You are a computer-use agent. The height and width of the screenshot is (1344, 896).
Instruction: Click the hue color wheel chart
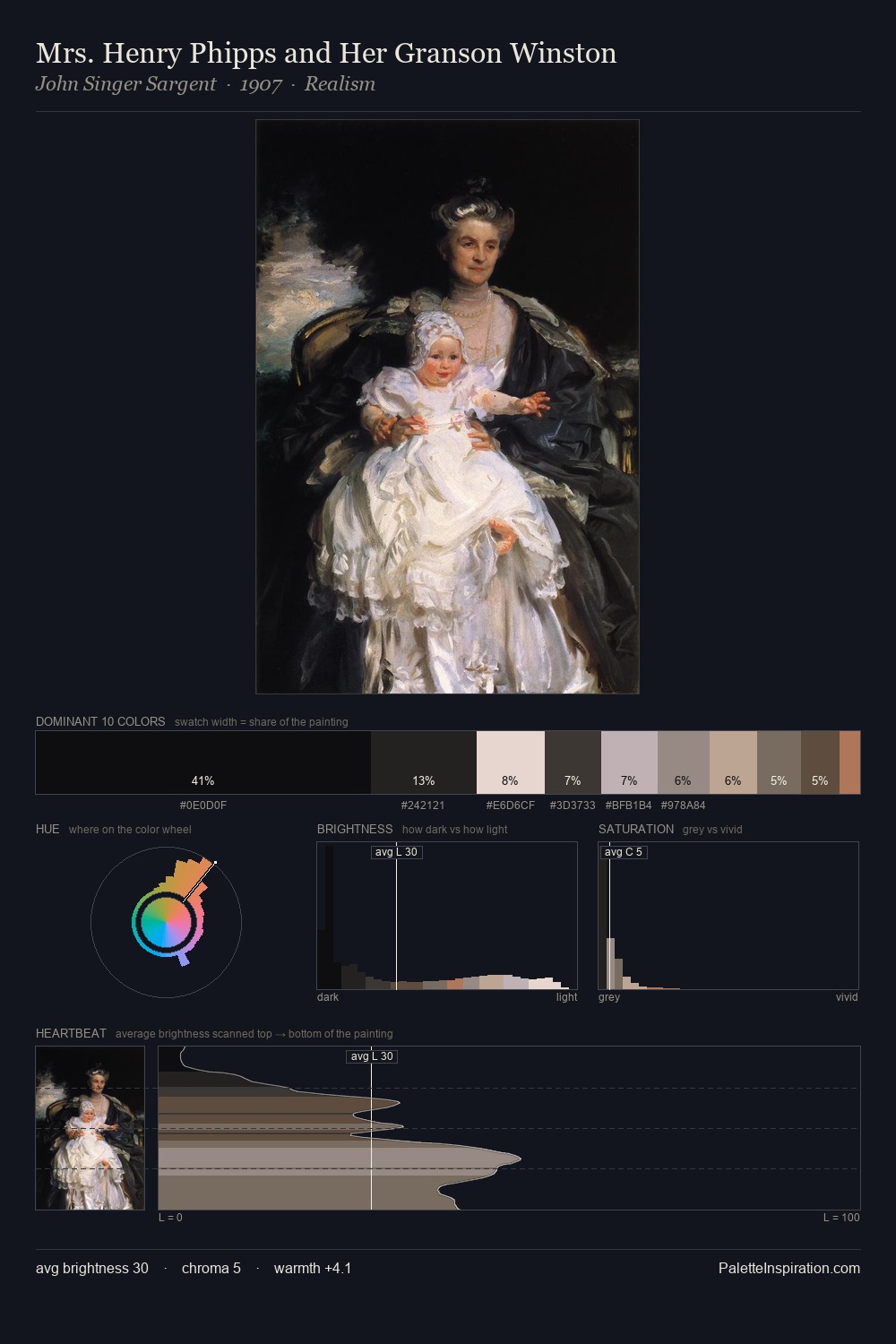click(166, 922)
